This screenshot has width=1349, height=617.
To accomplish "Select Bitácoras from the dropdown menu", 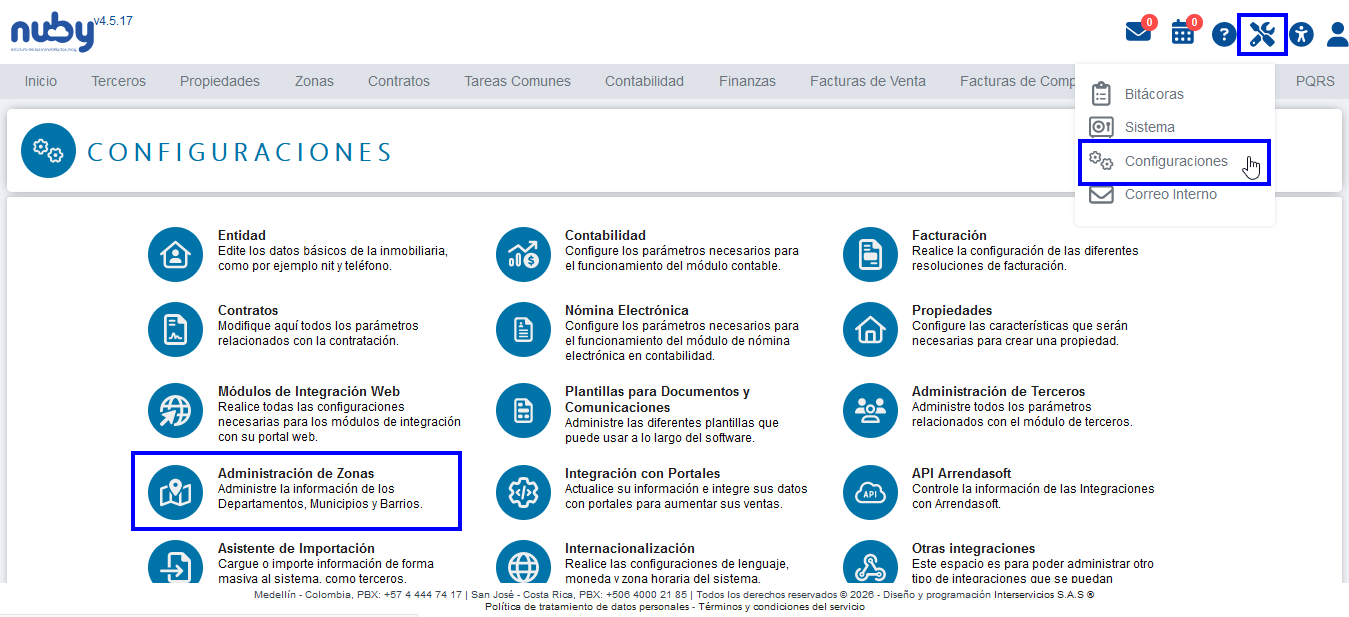I will coord(1153,94).
